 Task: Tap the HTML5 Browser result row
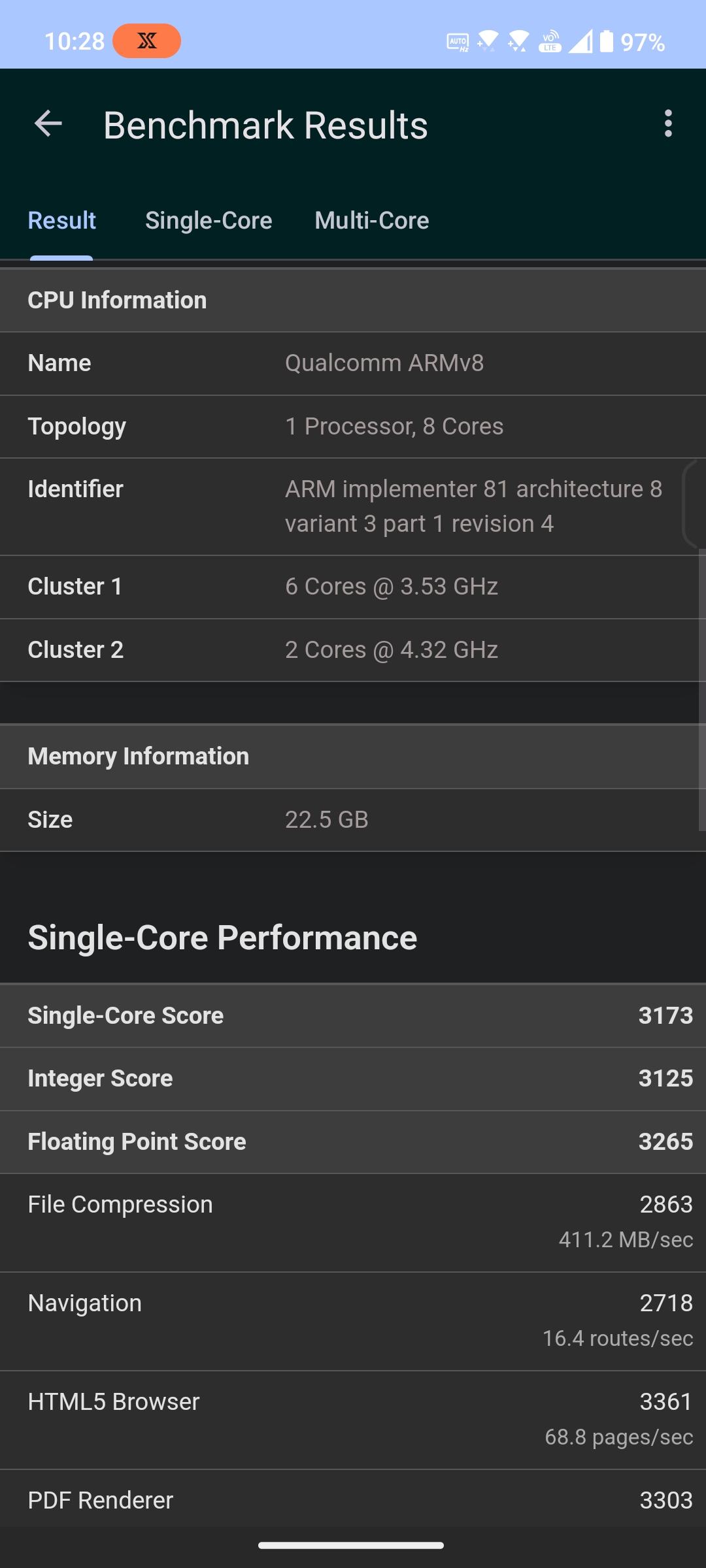click(x=353, y=1420)
